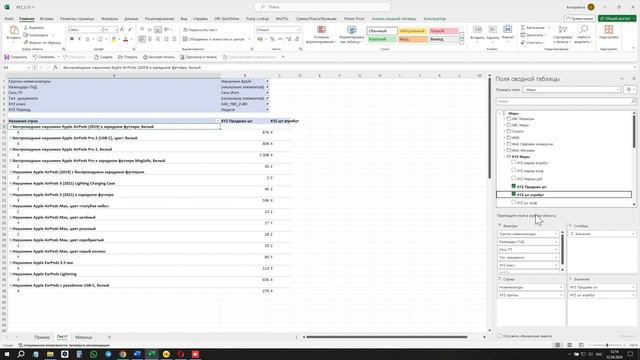Click the Save (Сохранить) floppy icon
The image size is (640, 360).
[7, 57]
